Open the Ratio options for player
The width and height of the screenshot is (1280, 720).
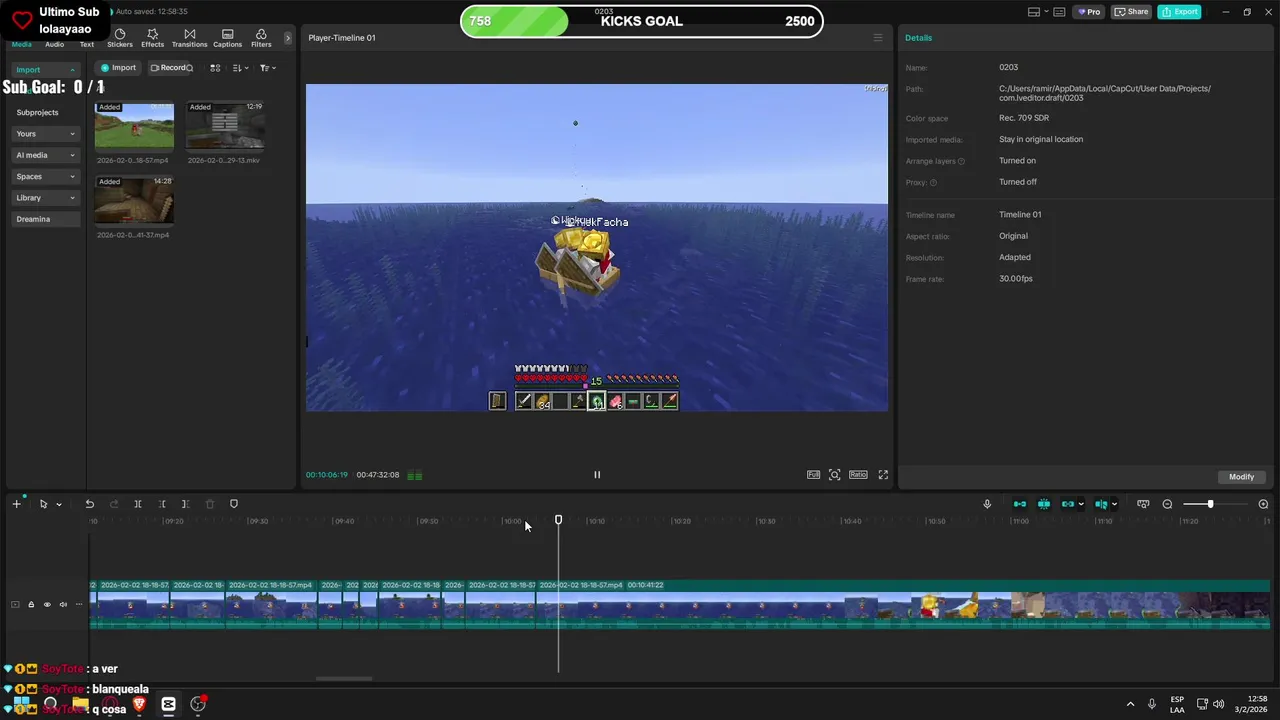pyautogui.click(x=858, y=475)
